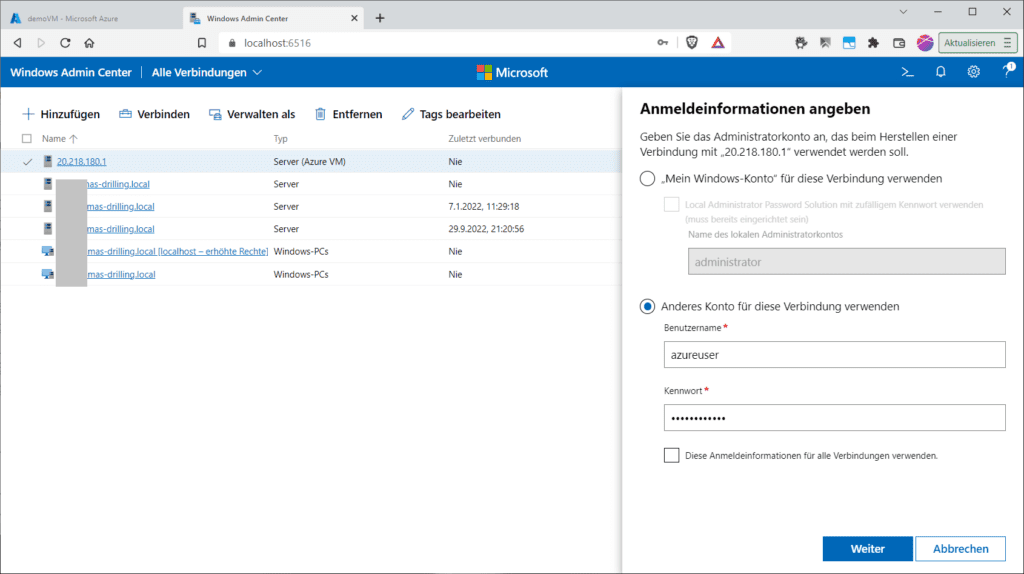Select 'Mein Windows-Konto' radio option
1024x574 pixels.
[x=647, y=178]
